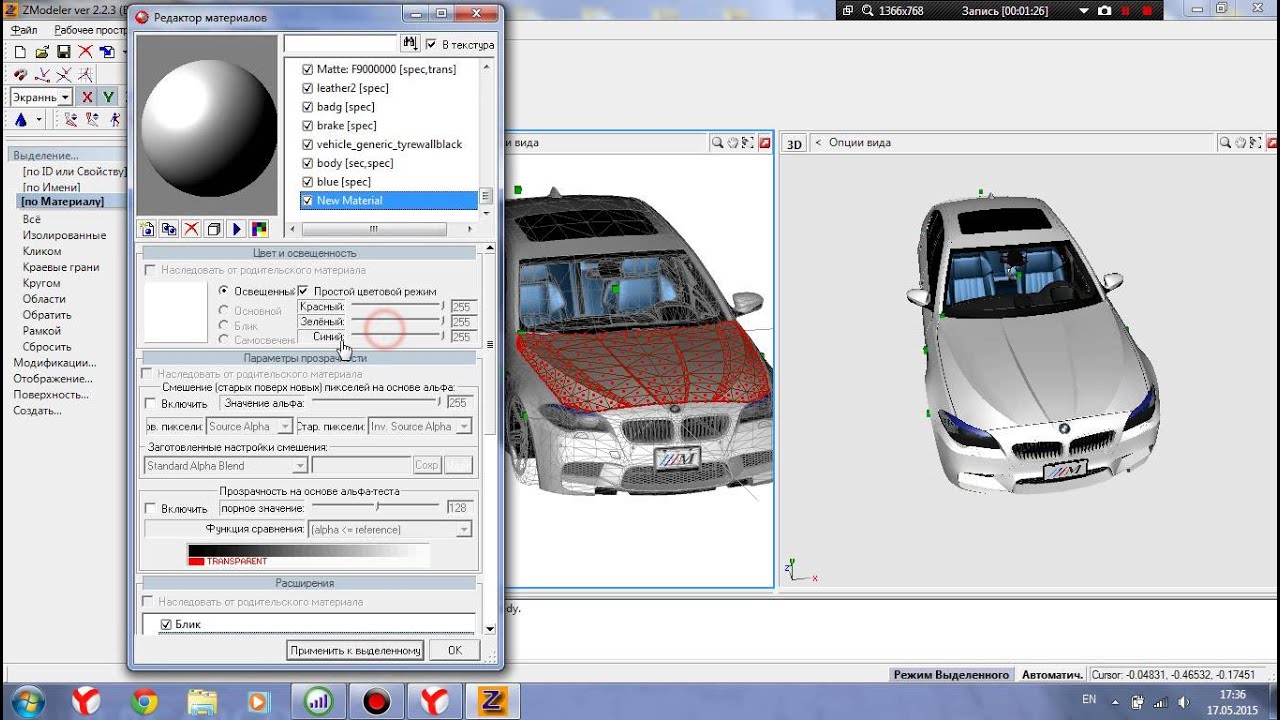Click zoom magnifier icon in right 3D viewport
1280x720 pixels.
pos(1225,143)
